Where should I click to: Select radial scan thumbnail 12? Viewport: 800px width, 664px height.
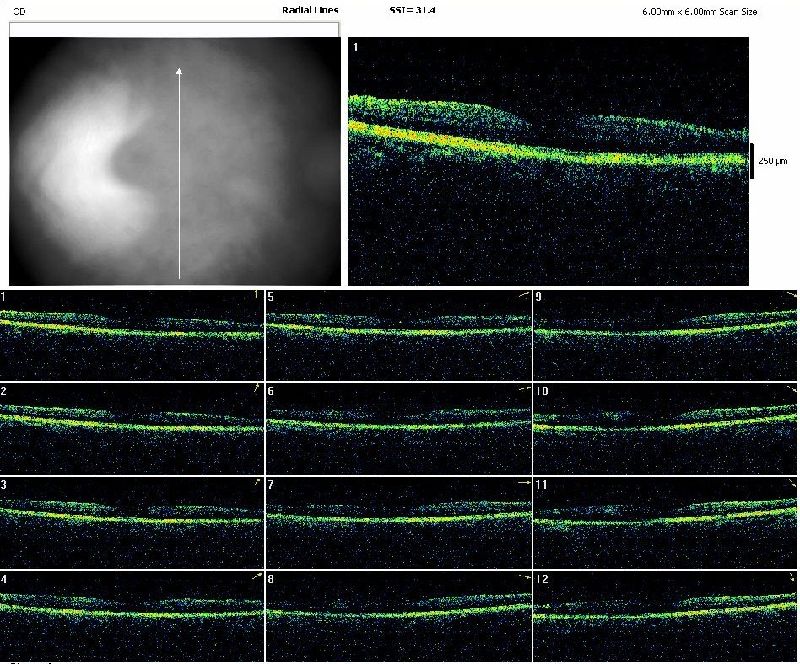pyautogui.click(x=666, y=615)
